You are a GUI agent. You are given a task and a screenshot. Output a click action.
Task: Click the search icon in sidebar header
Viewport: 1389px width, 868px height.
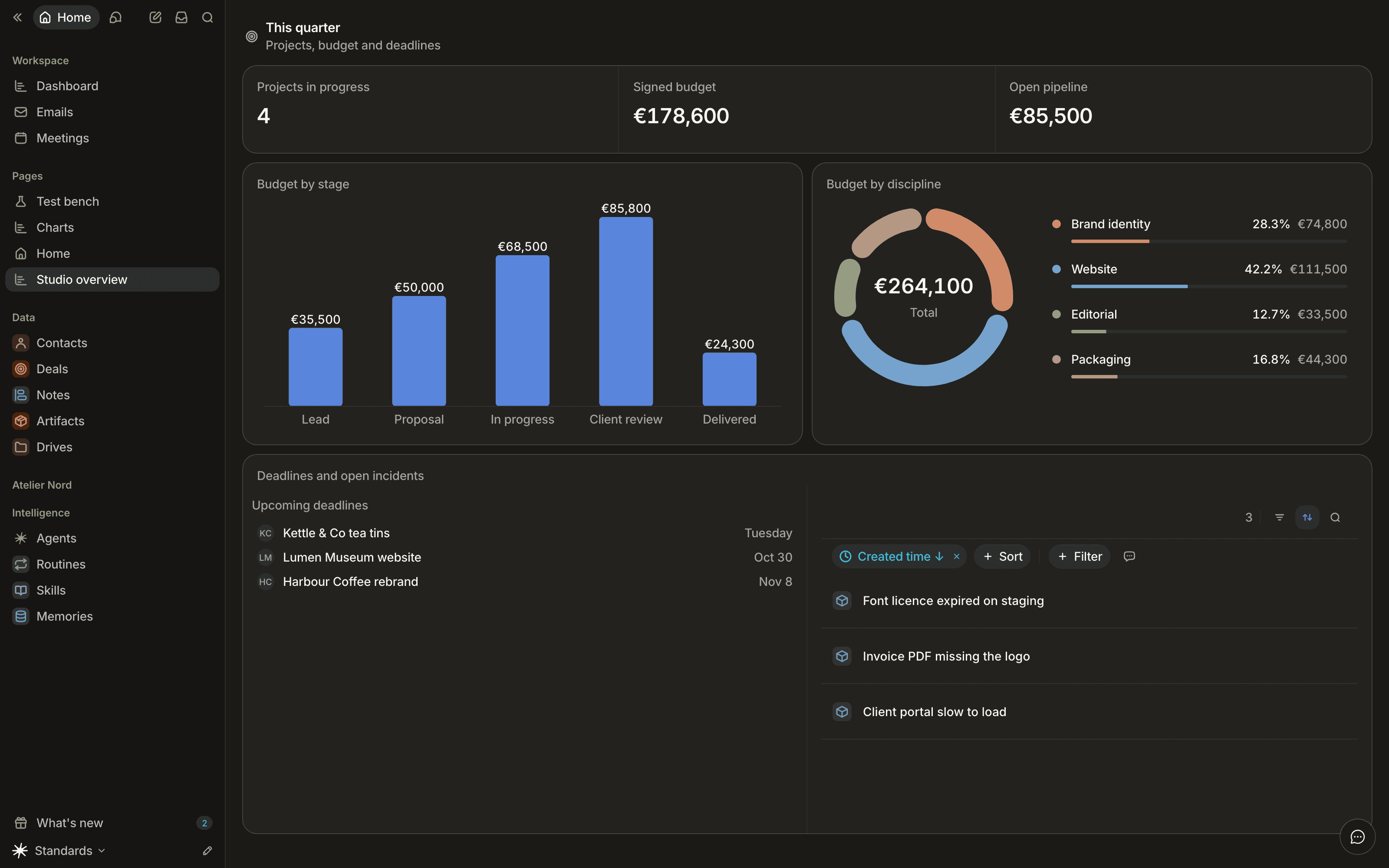click(x=207, y=17)
